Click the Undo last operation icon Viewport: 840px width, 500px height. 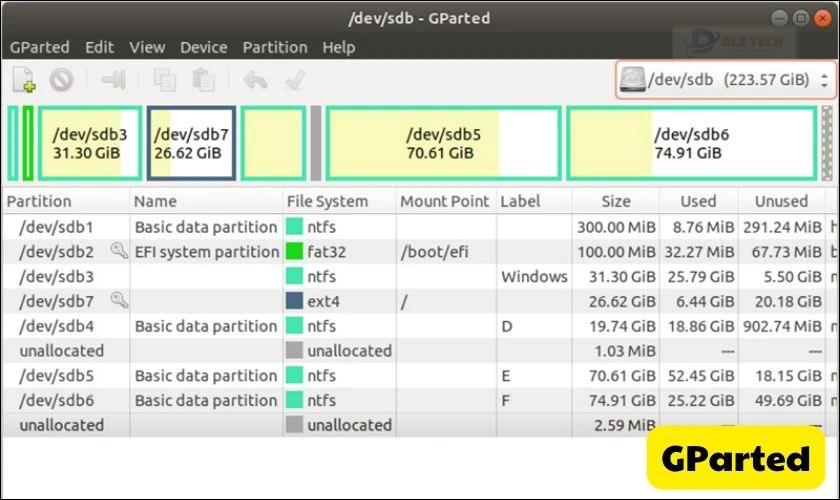pos(255,80)
